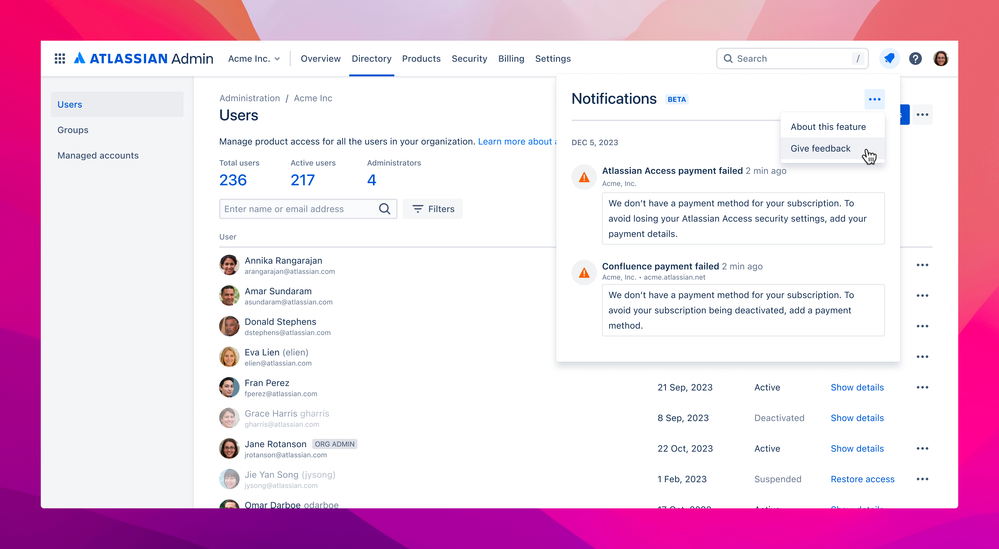Screen dimensions: 999x549
Task: Click the ORG ADMIN badge
Action: tap(334, 444)
